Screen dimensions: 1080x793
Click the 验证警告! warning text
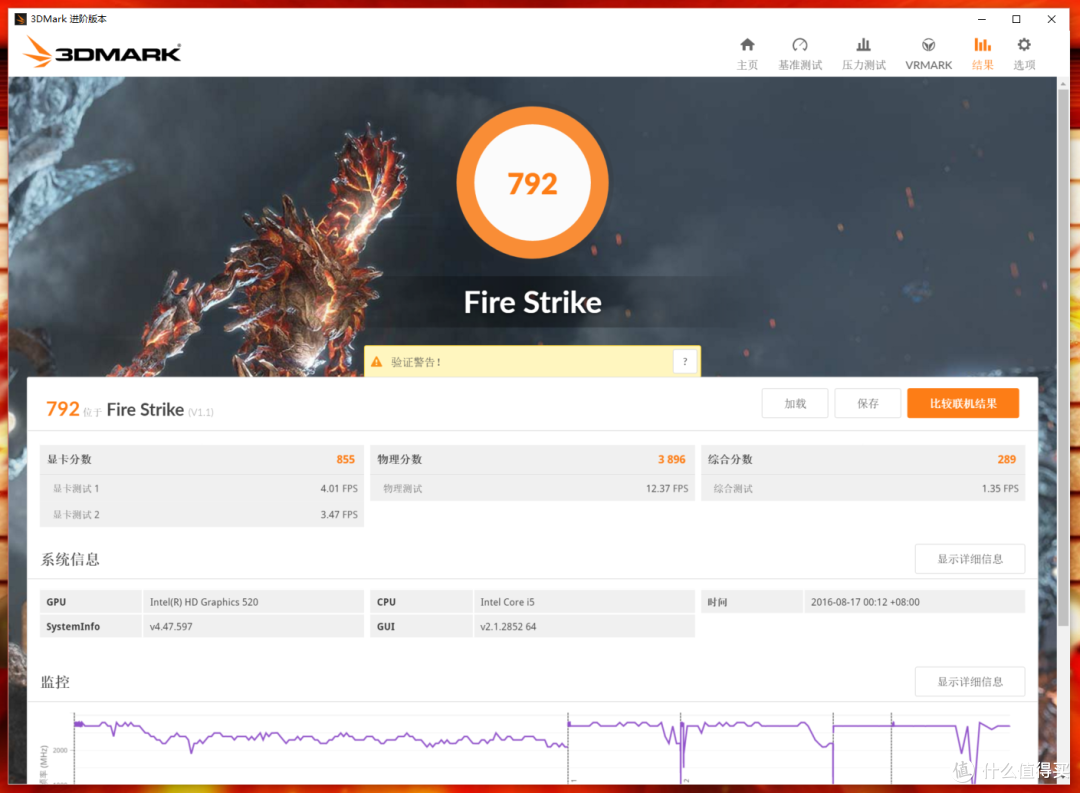(415, 362)
